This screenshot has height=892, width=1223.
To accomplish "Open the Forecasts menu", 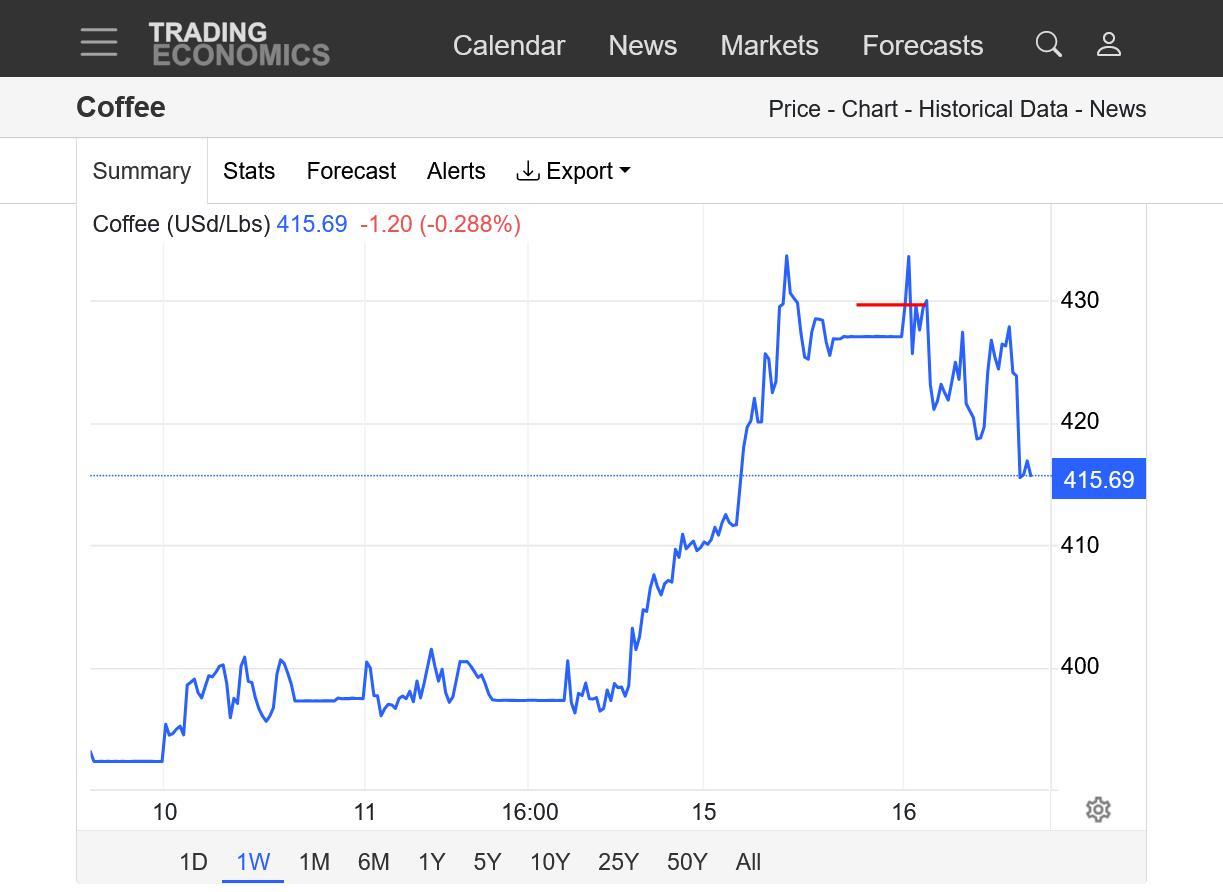I will (x=922, y=46).
